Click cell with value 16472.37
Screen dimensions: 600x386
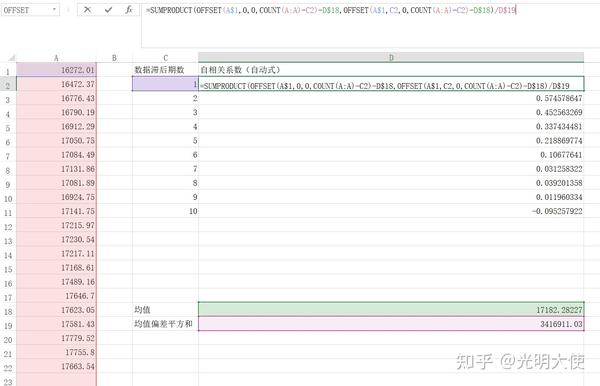(57, 84)
